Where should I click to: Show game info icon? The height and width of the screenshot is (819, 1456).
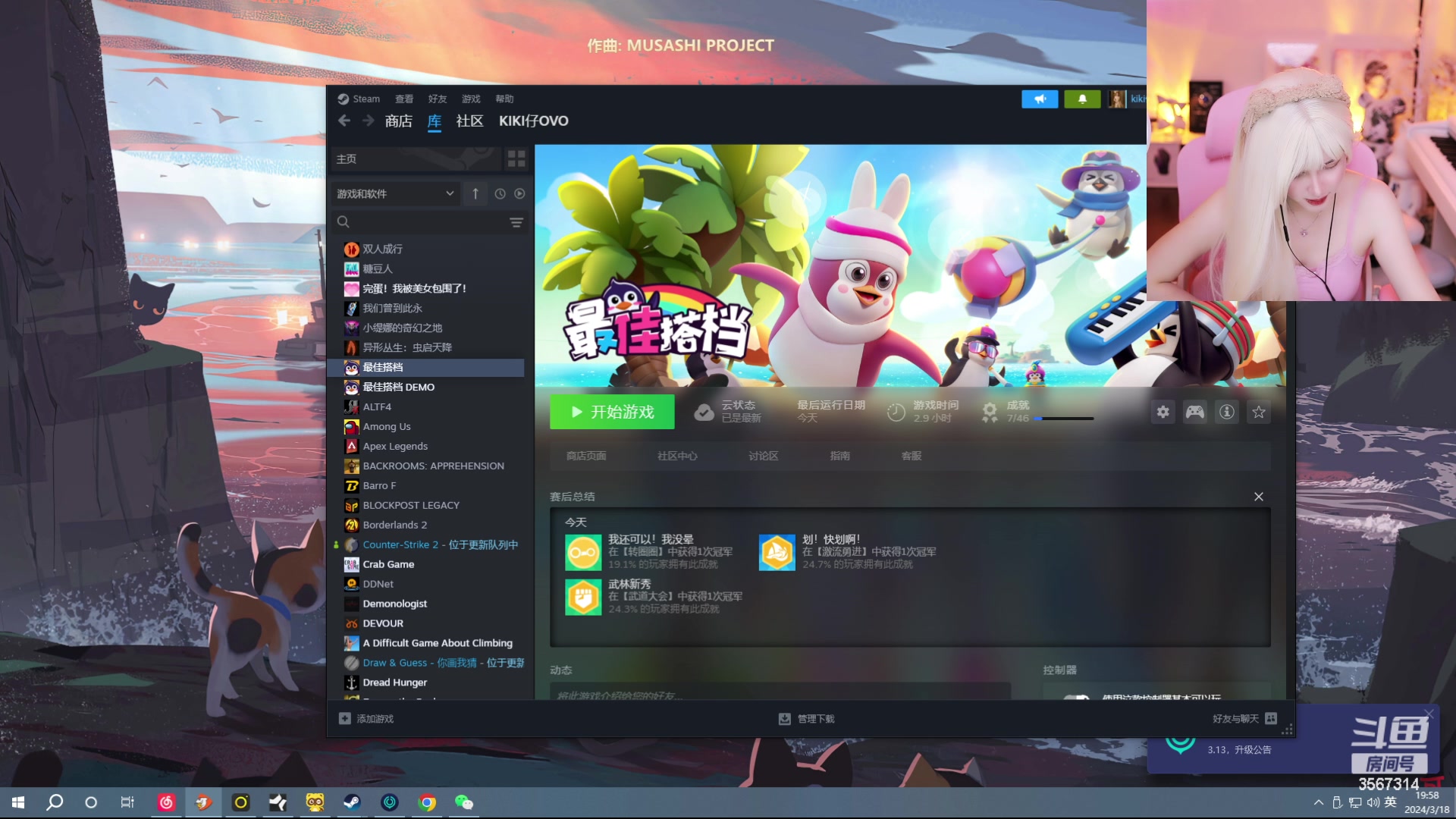(x=1227, y=412)
